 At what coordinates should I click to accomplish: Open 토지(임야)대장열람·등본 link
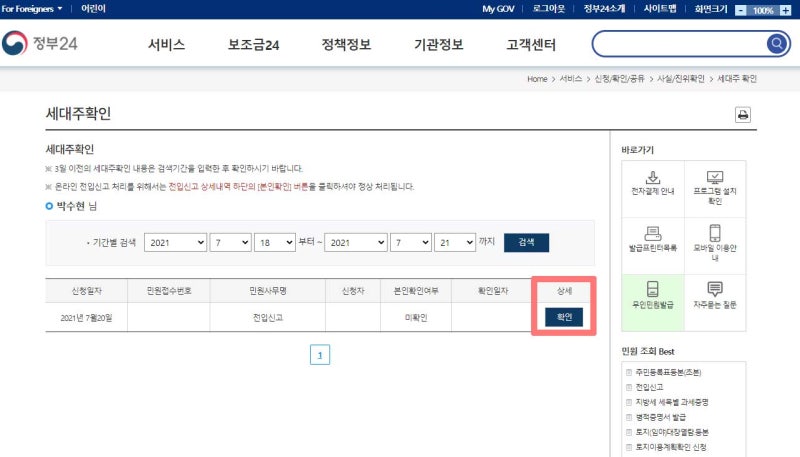[671, 432]
